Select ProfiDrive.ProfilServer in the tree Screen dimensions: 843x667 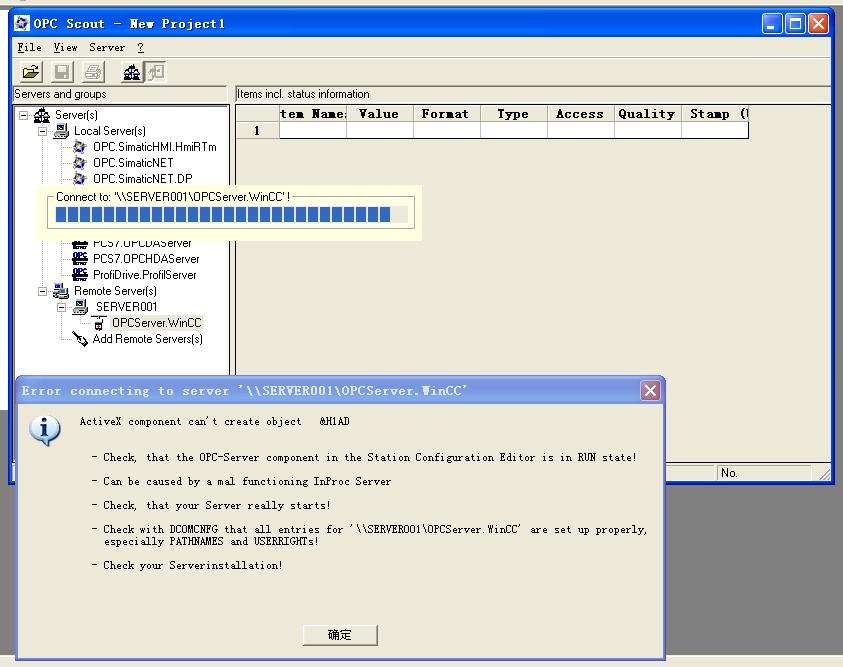145,275
